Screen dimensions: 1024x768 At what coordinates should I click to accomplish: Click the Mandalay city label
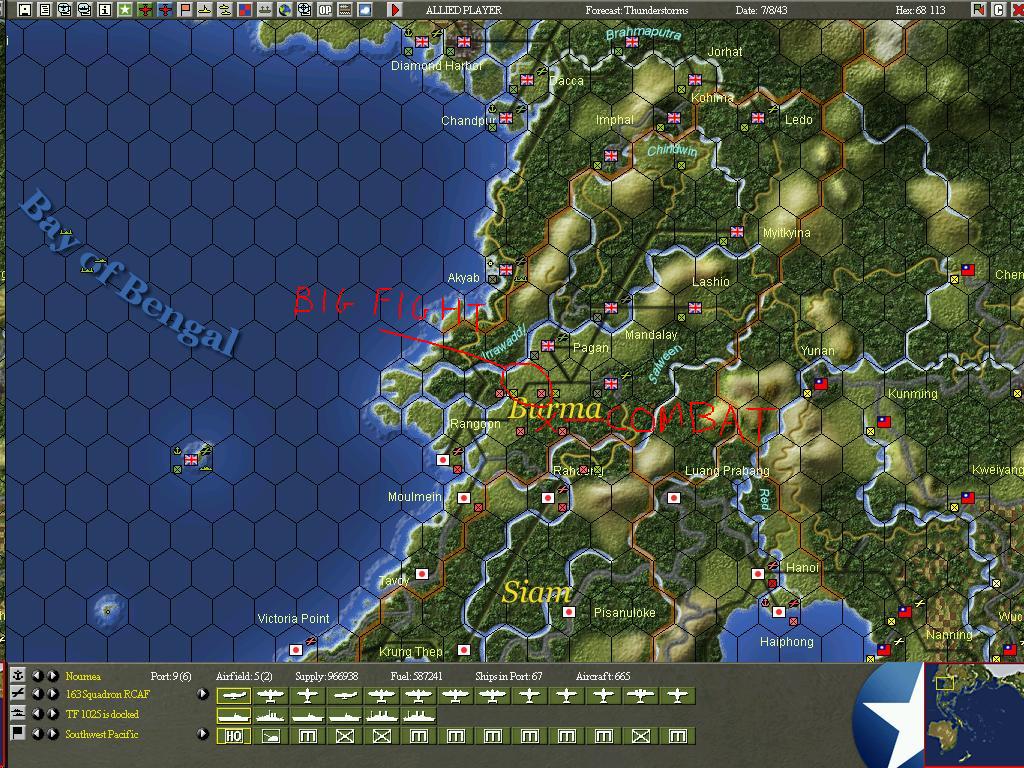click(651, 335)
